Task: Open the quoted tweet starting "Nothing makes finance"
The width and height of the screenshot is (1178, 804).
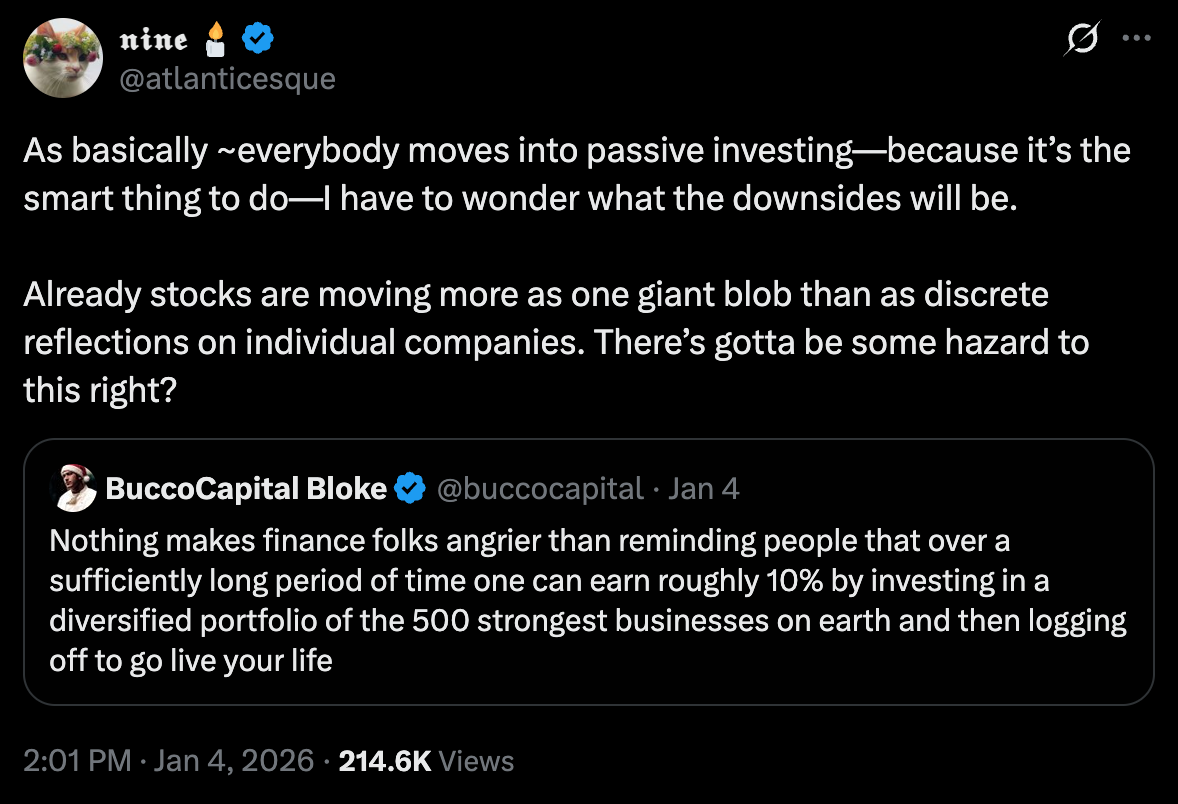Action: (x=588, y=600)
